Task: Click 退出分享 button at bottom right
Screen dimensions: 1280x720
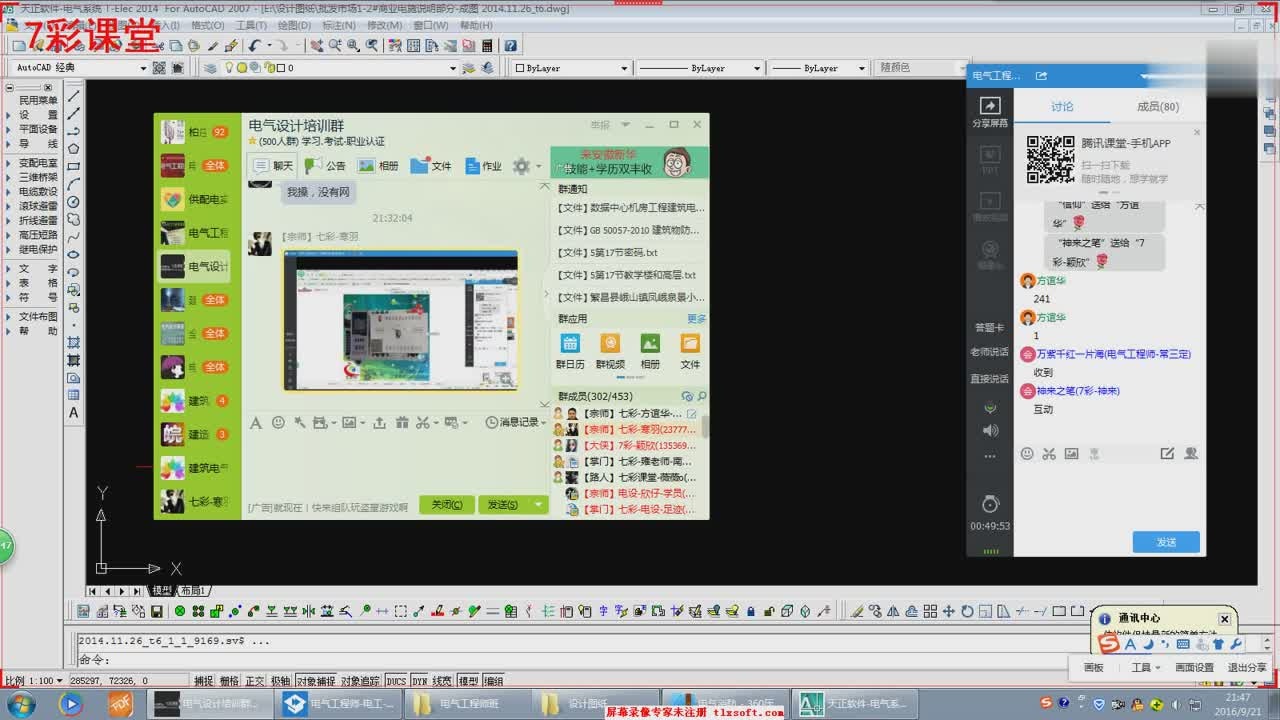Action: (x=1247, y=667)
